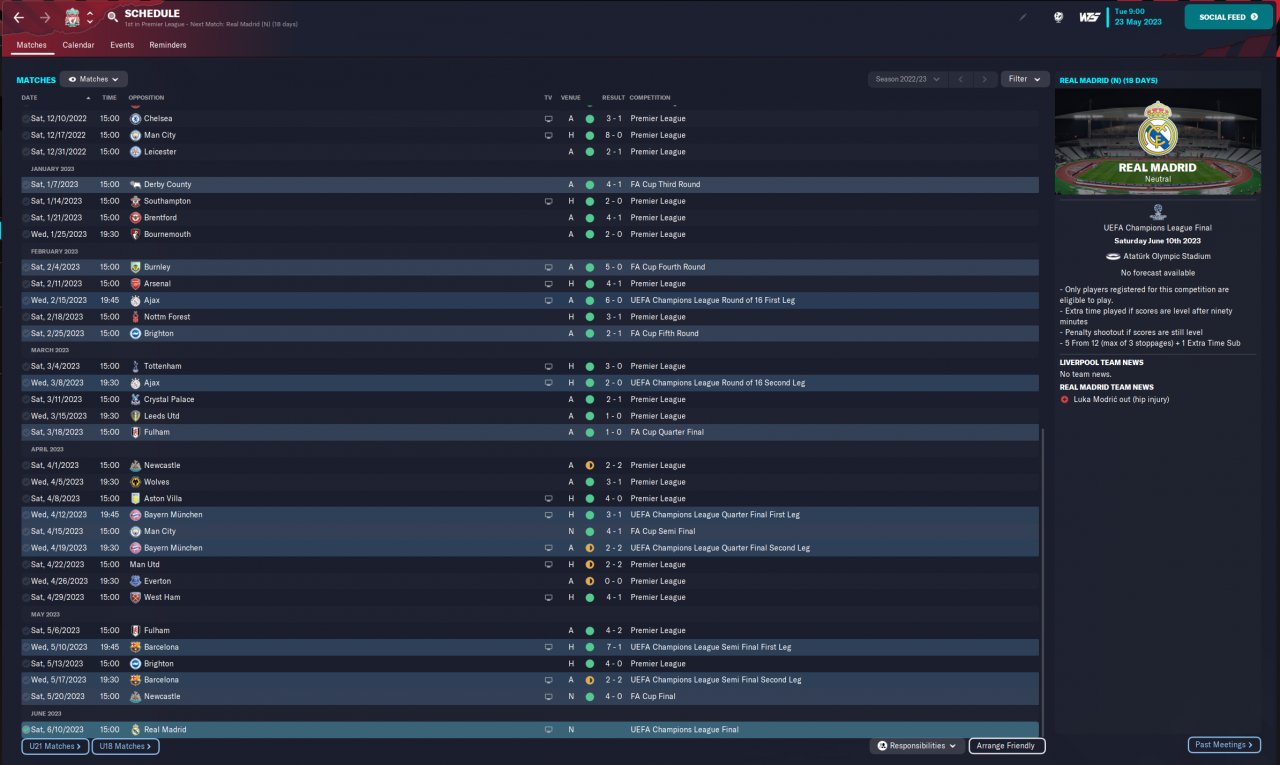Viewport: 1280px width, 765px height.
Task: Click the stadium icon beside Atatürk Olympic Stadium
Action: pos(1113,256)
